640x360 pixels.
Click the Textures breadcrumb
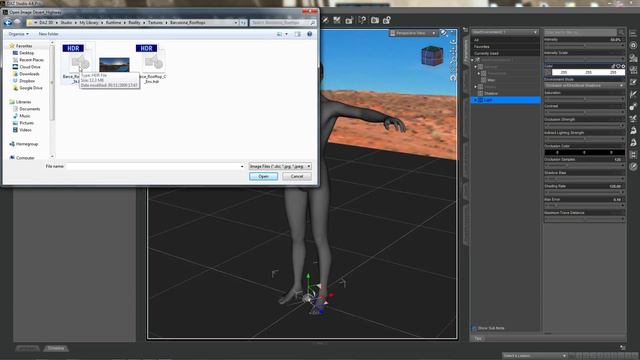(155, 22)
